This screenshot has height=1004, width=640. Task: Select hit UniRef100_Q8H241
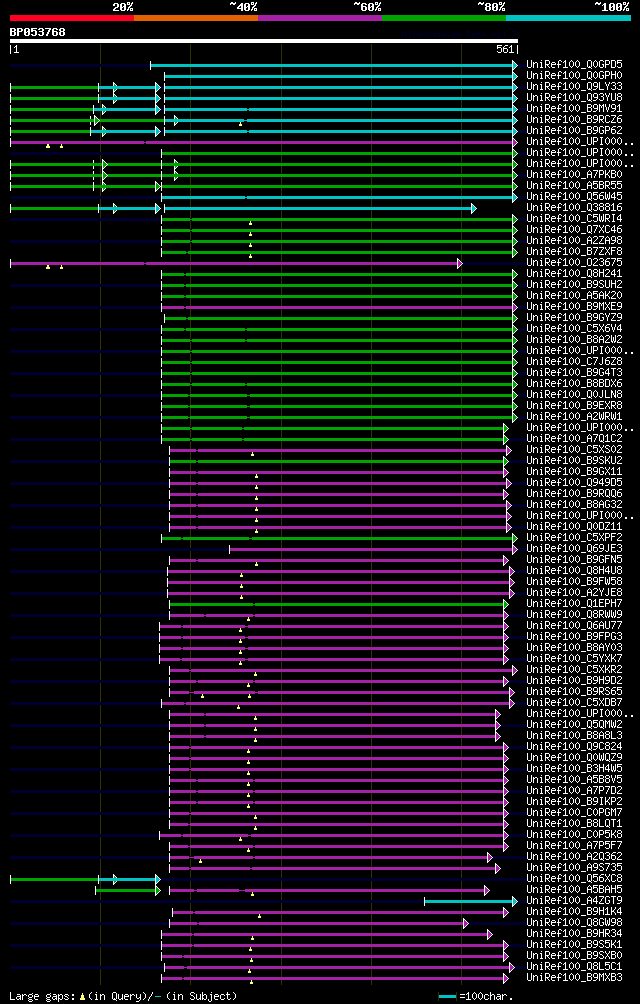(x=574, y=273)
